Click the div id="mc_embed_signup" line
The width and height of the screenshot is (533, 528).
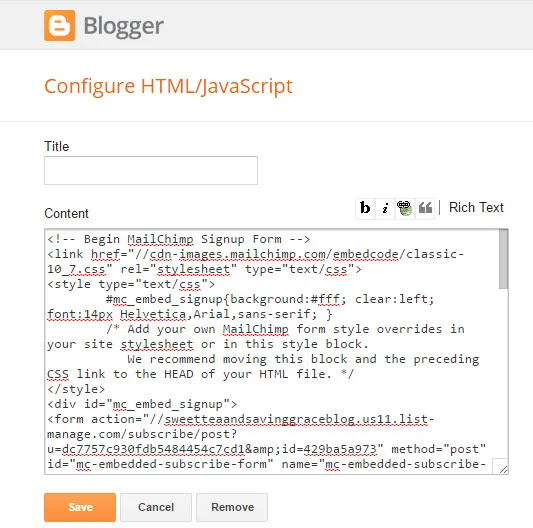click(142, 404)
